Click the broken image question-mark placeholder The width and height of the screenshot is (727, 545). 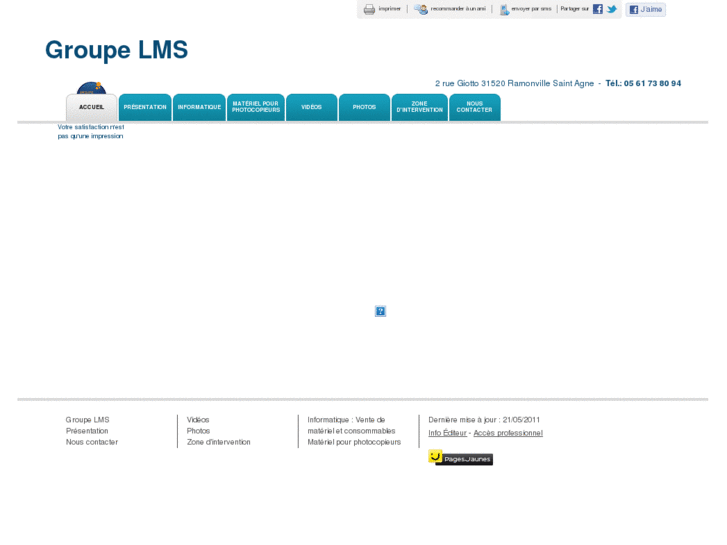pyautogui.click(x=380, y=311)
